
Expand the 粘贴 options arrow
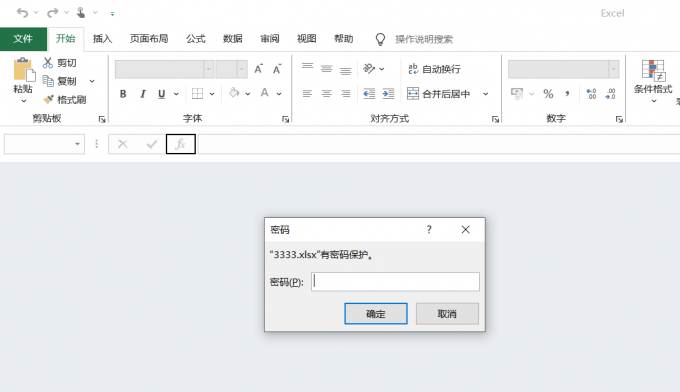click(x=23, y=101)
